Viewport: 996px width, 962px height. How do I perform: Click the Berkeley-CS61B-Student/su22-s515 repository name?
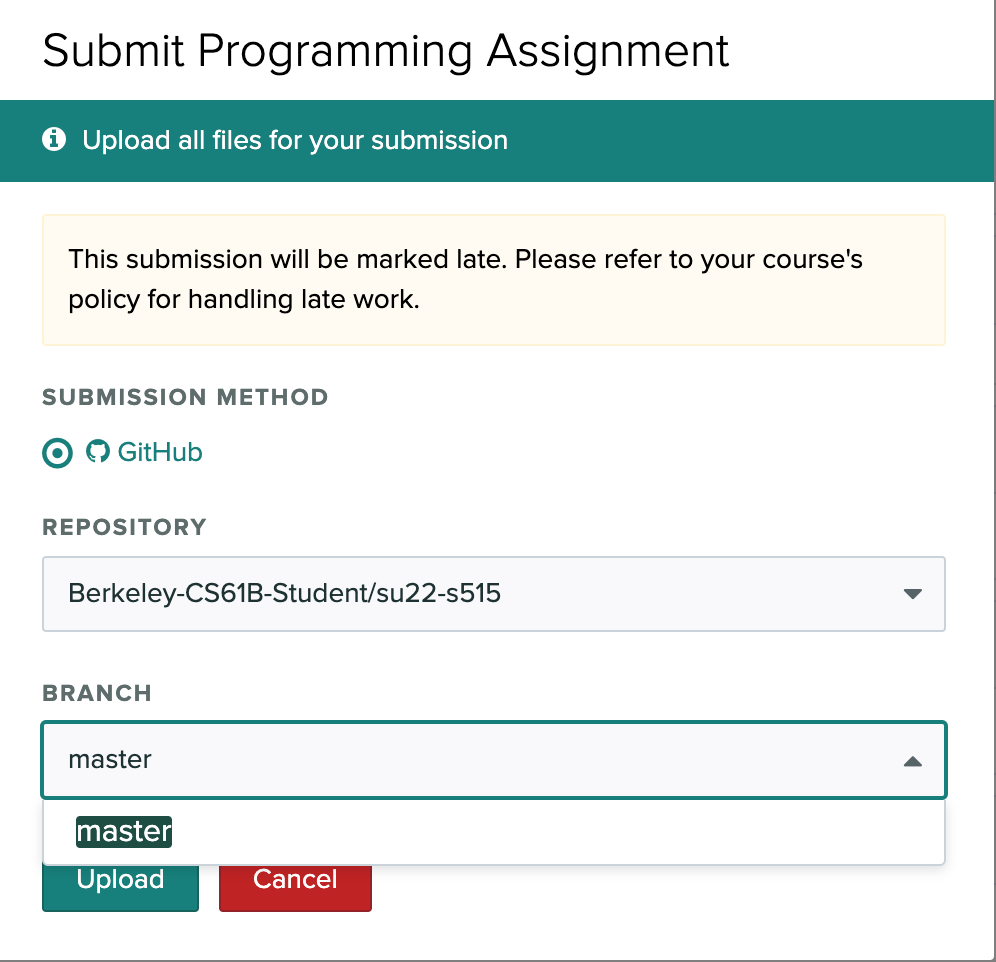coord(284,594)
